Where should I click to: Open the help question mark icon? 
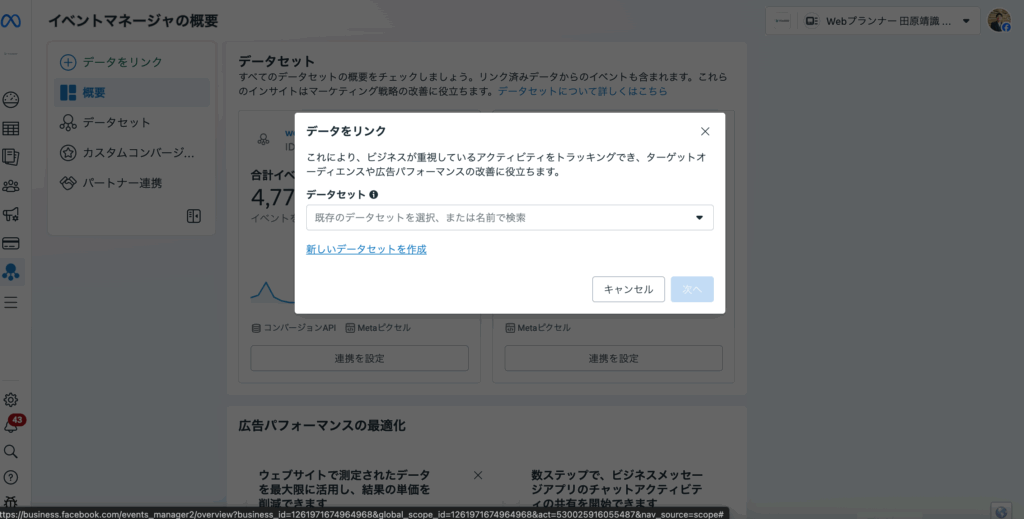[12, 477]
